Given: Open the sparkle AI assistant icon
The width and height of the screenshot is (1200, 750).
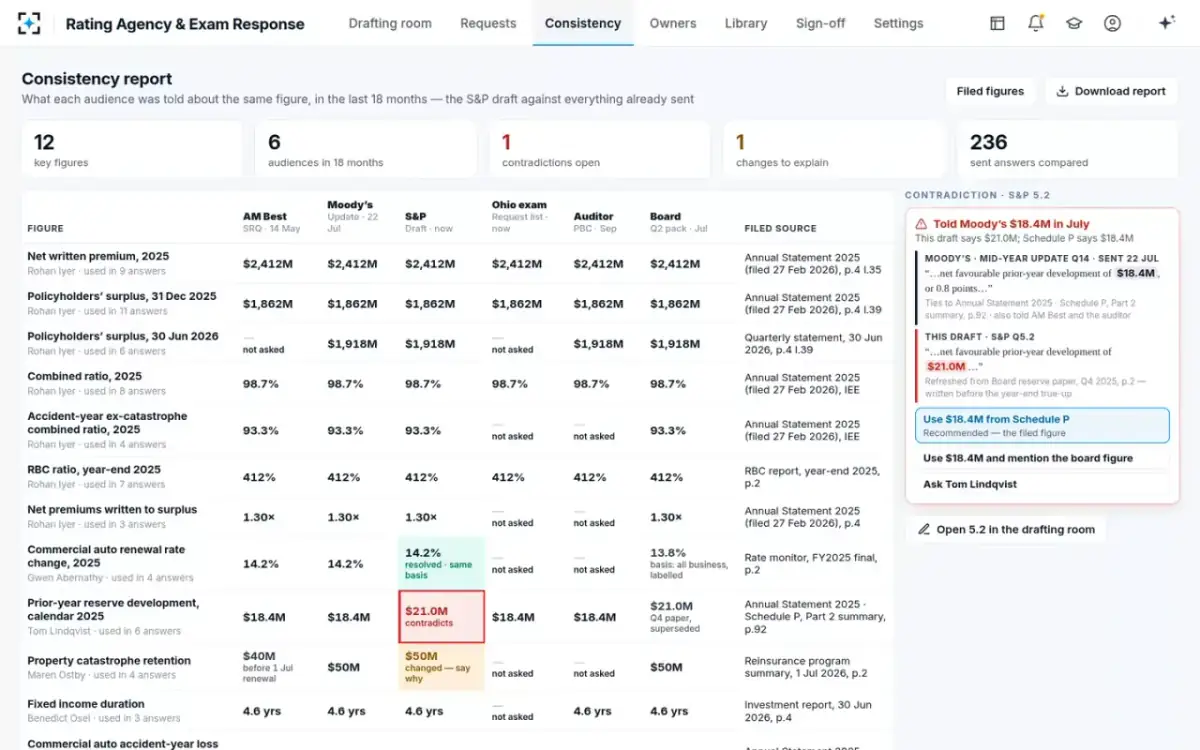Looking at the screenshot, I should tap(1166, 23).
